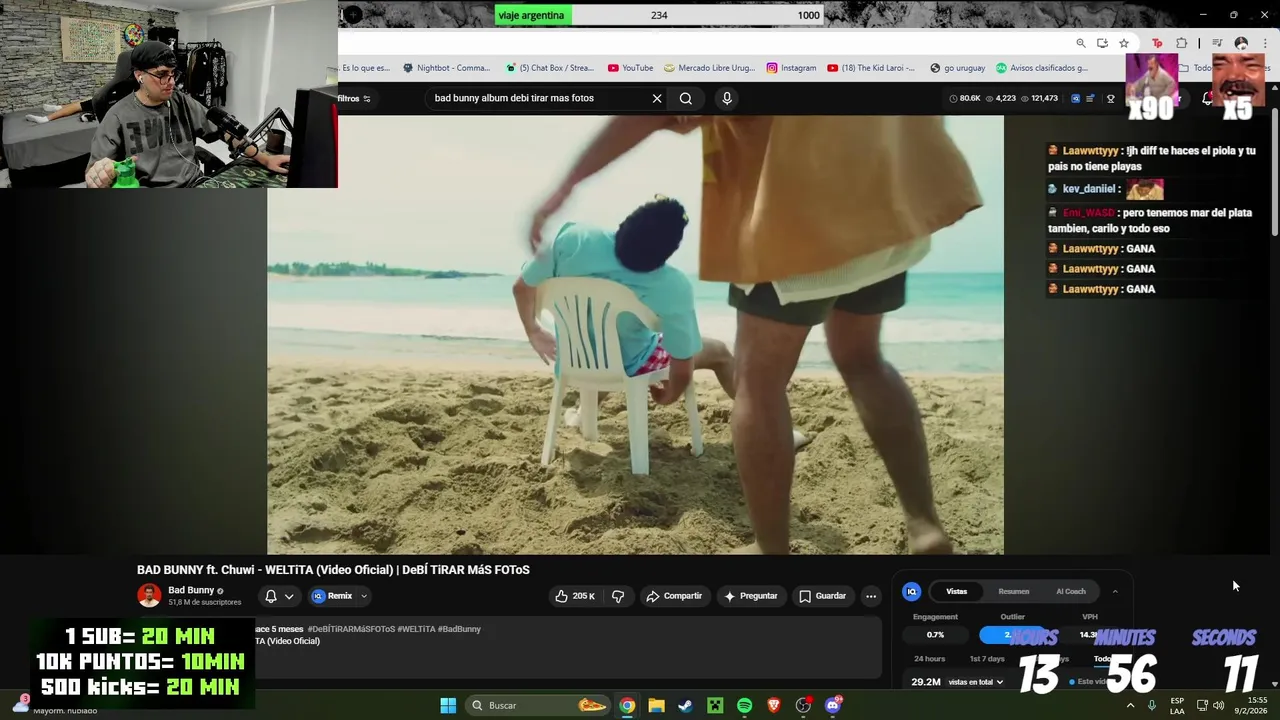Open the Instagram bookmark

792,68
